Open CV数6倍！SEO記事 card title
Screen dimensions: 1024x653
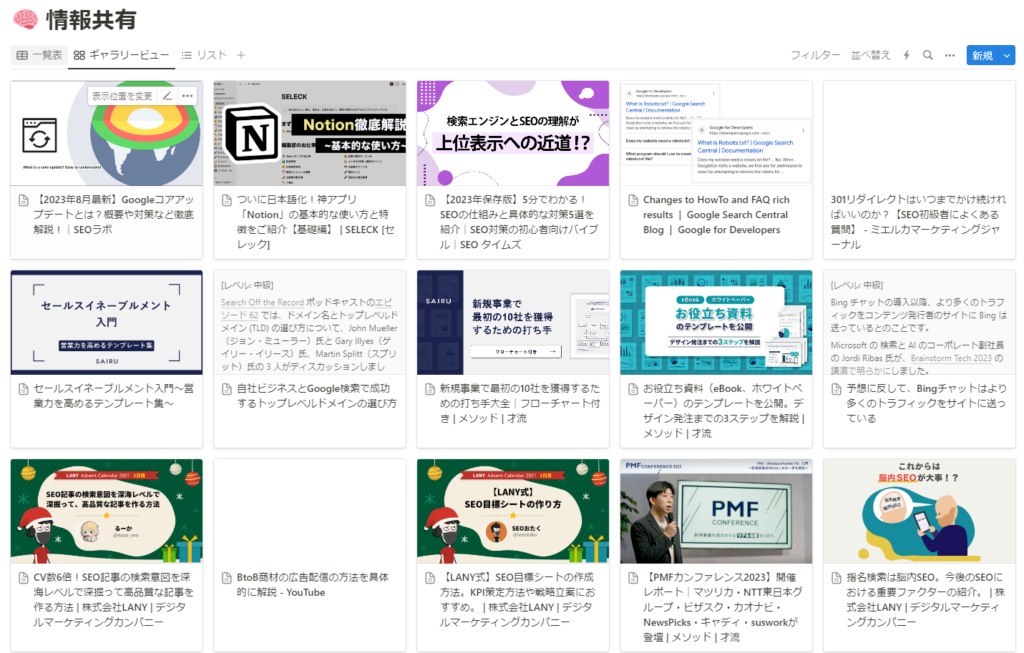click(112, 599)
